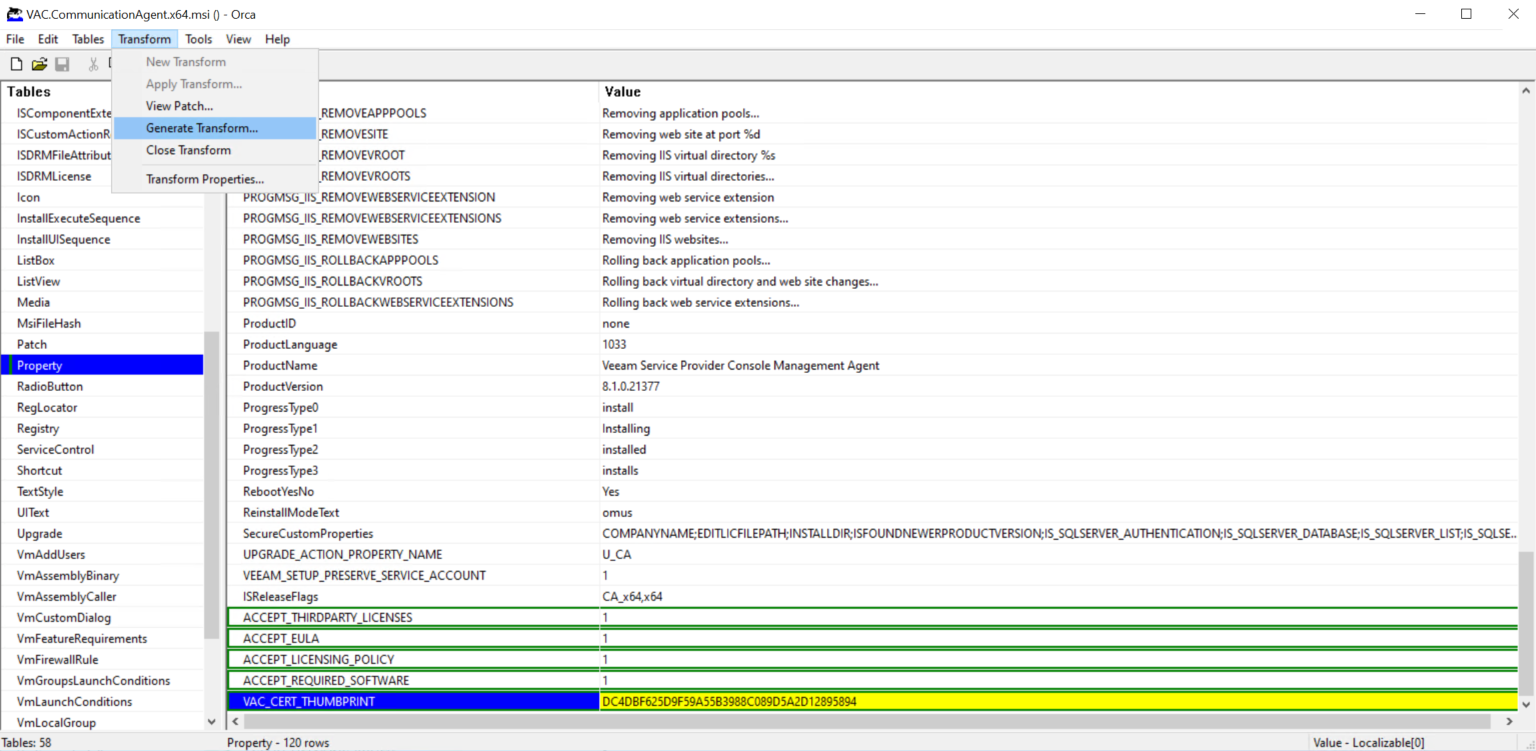1536x751 pixels.
Task: Choose Close Transform from the menu
Action: tap(188, 150)
